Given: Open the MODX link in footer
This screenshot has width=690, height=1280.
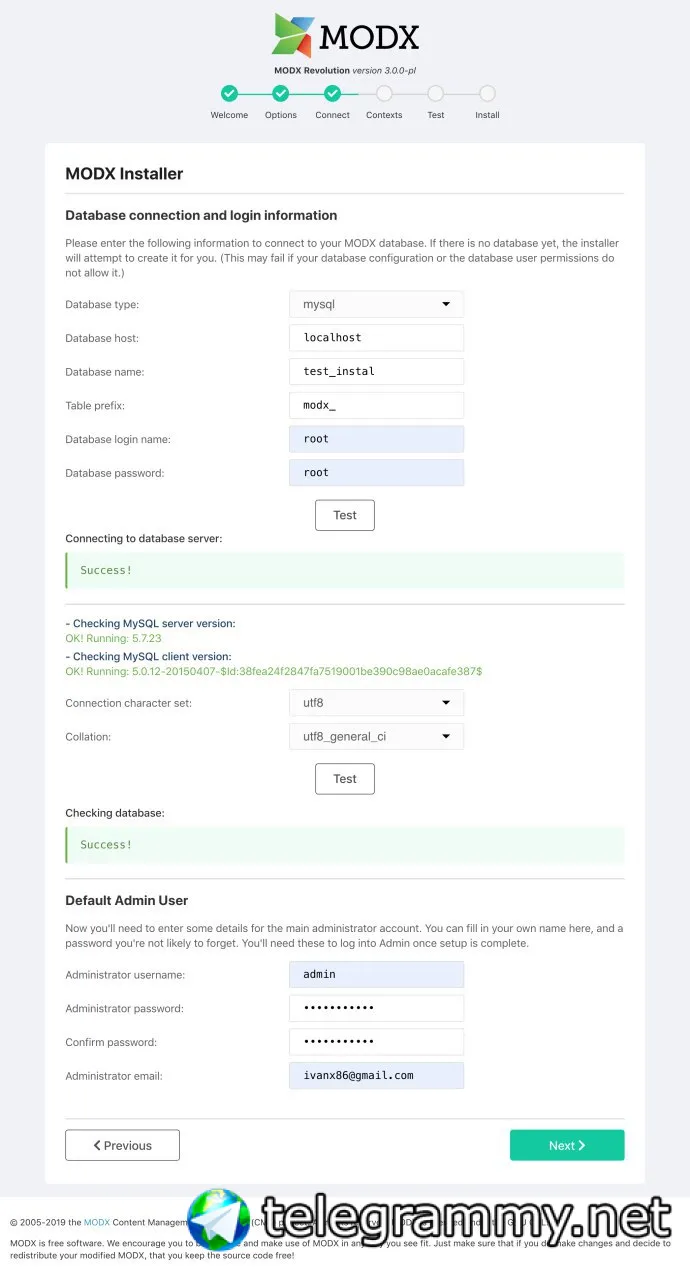Looking at the screenshot, I should point(97,1222).
